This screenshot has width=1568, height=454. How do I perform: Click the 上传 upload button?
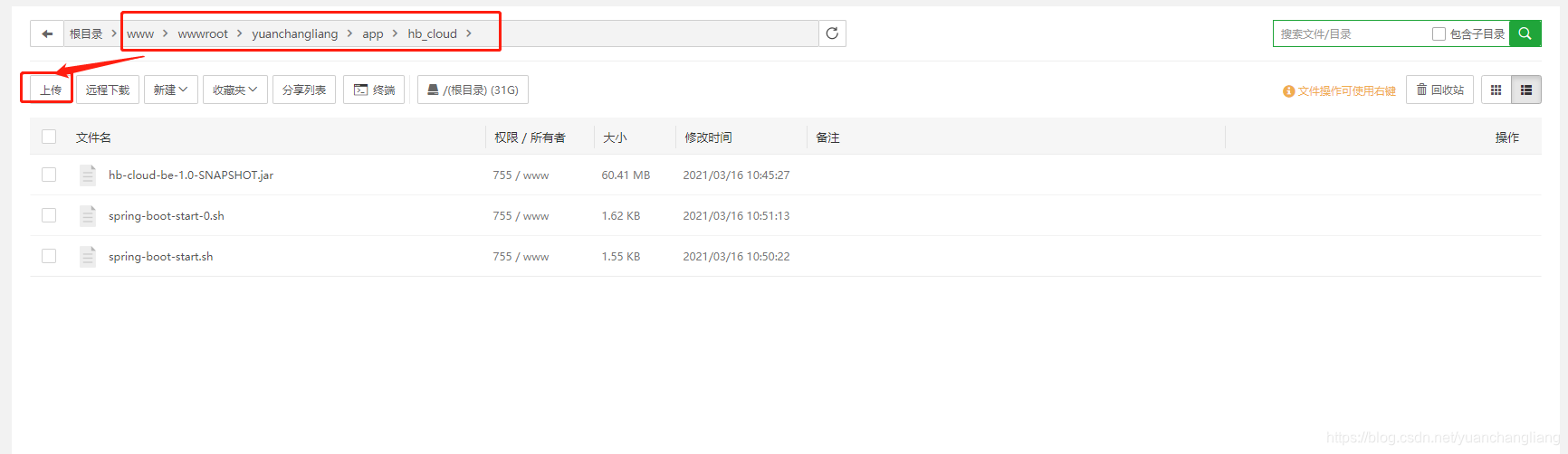[x=51, y=90]
